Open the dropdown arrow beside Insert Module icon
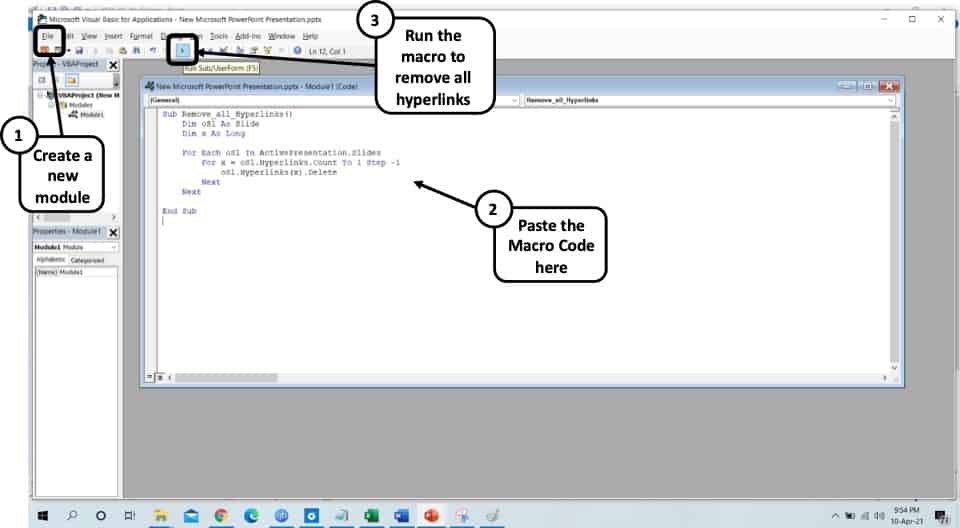This screenshot has height=528, width=960. (69, 51)
